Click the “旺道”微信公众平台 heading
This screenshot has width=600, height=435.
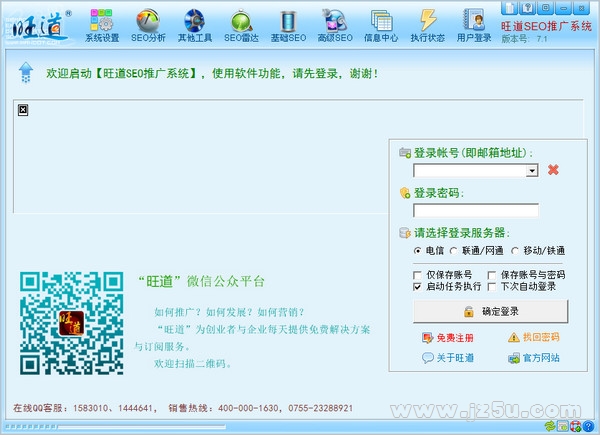click(201, 282)
